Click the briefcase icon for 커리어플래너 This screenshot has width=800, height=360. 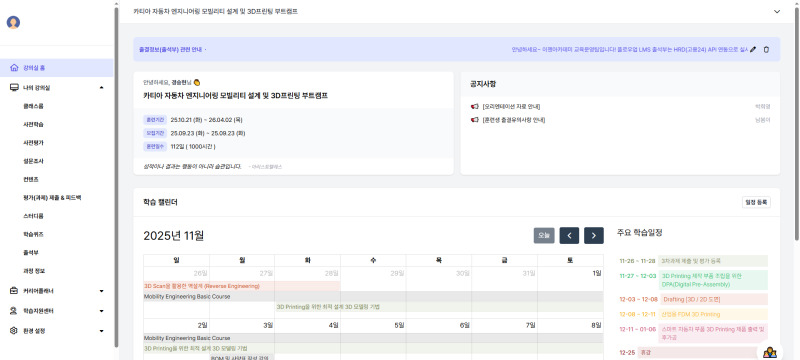pos(14,291)
